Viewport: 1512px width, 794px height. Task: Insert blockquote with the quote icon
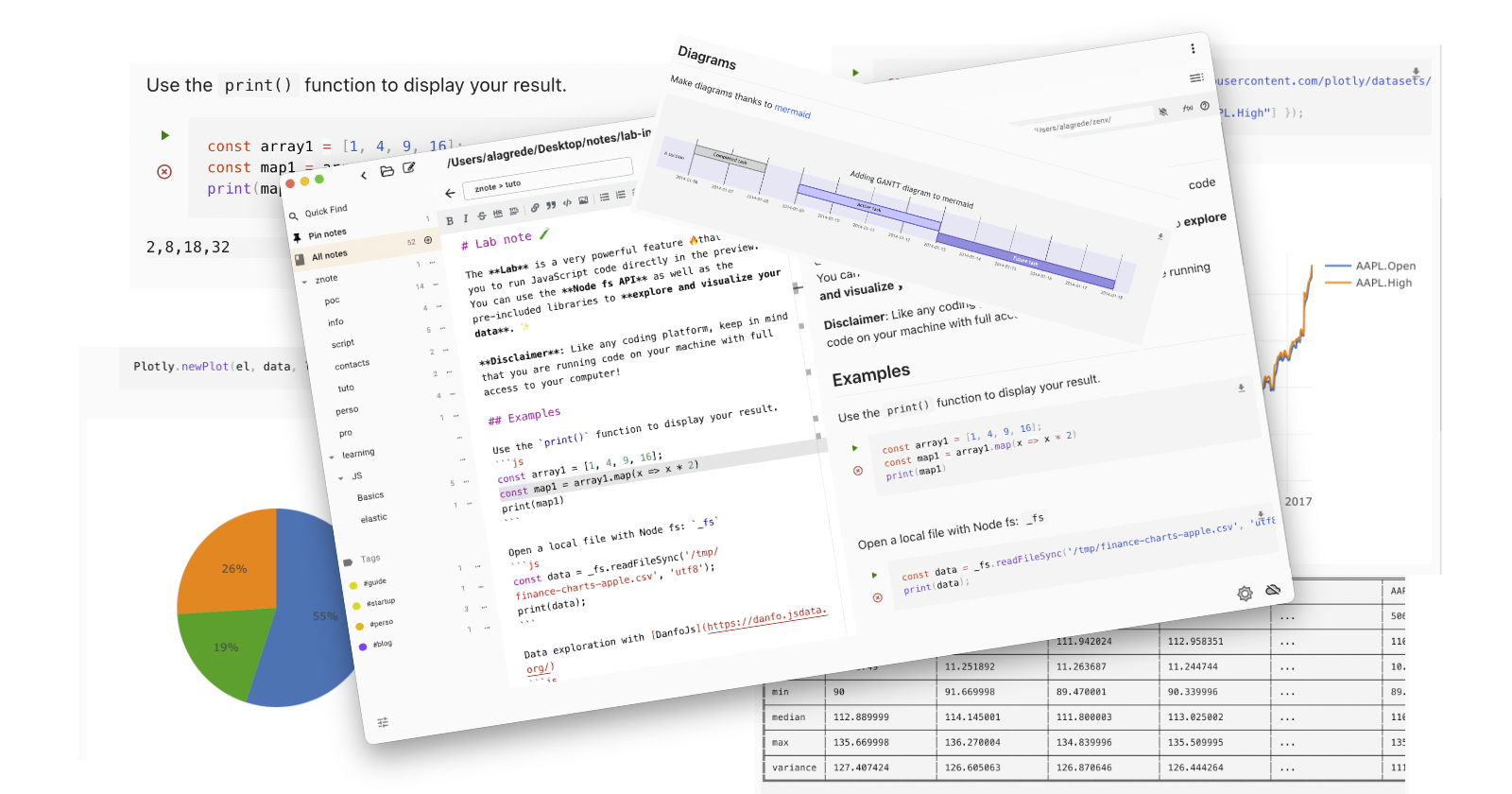pos(551,204)
